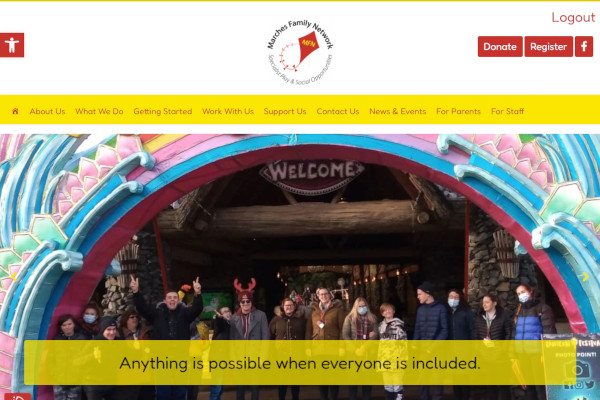Open the News & Events menu
Viewport: 600px width, 400px height.
pos(398,111)
